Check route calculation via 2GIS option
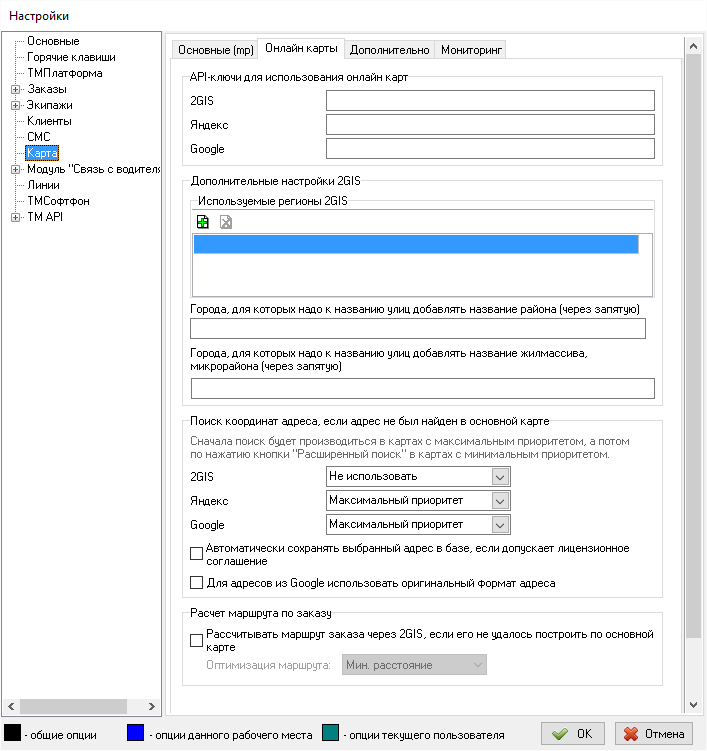Screen dimensions: 707x751 (x=196, y=640)
